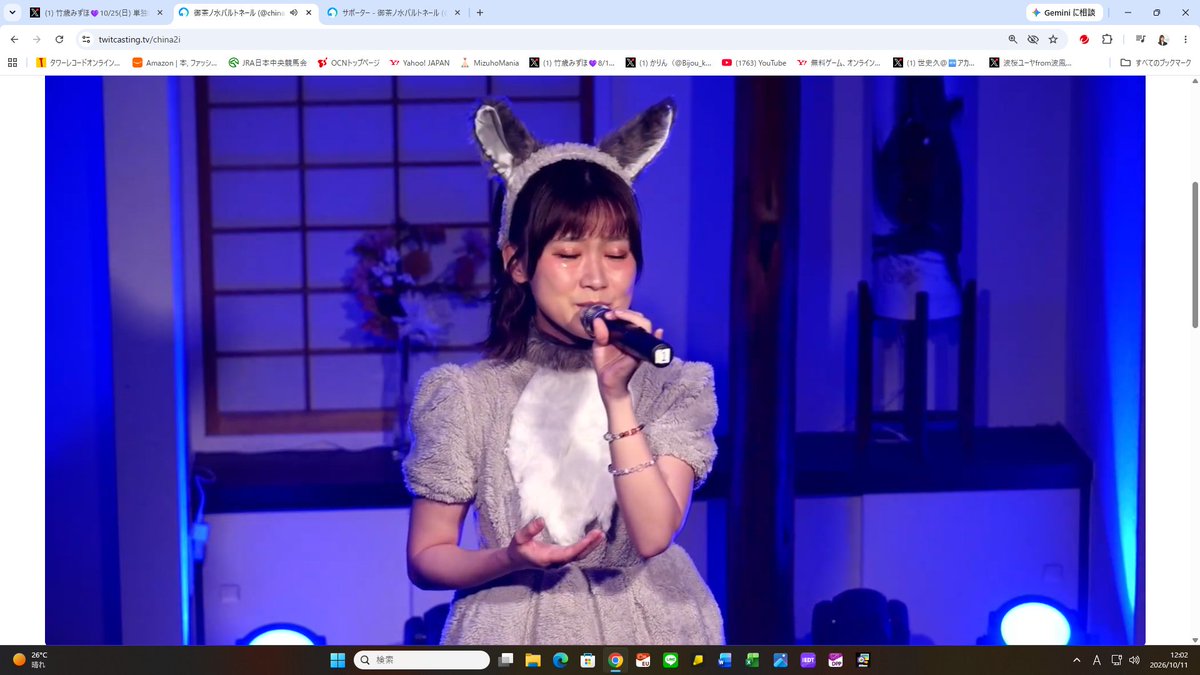Open File Explorer from taskbar
The width and height of the screenshot is (1200, 675).
click(534, 660)
